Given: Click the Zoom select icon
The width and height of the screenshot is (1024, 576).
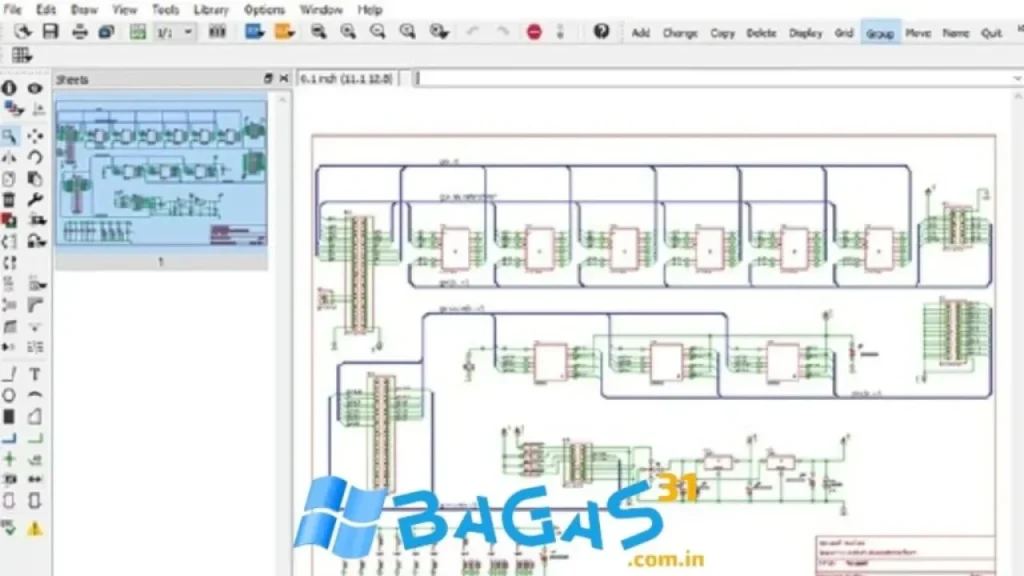Looking at the screenshot, I should click(x=439, y=31).
